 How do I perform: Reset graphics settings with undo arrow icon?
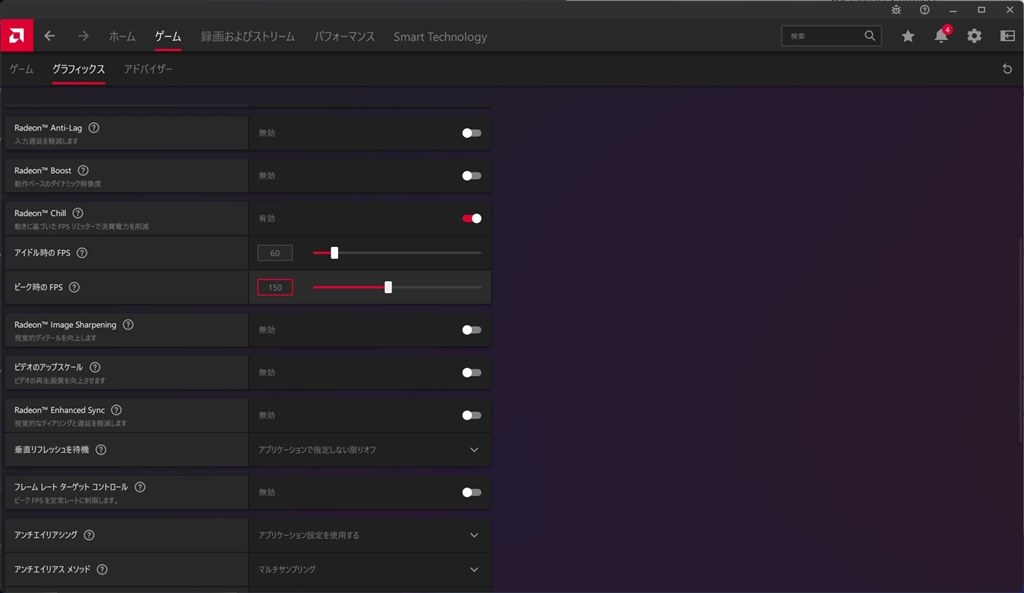pos(1007,69)
